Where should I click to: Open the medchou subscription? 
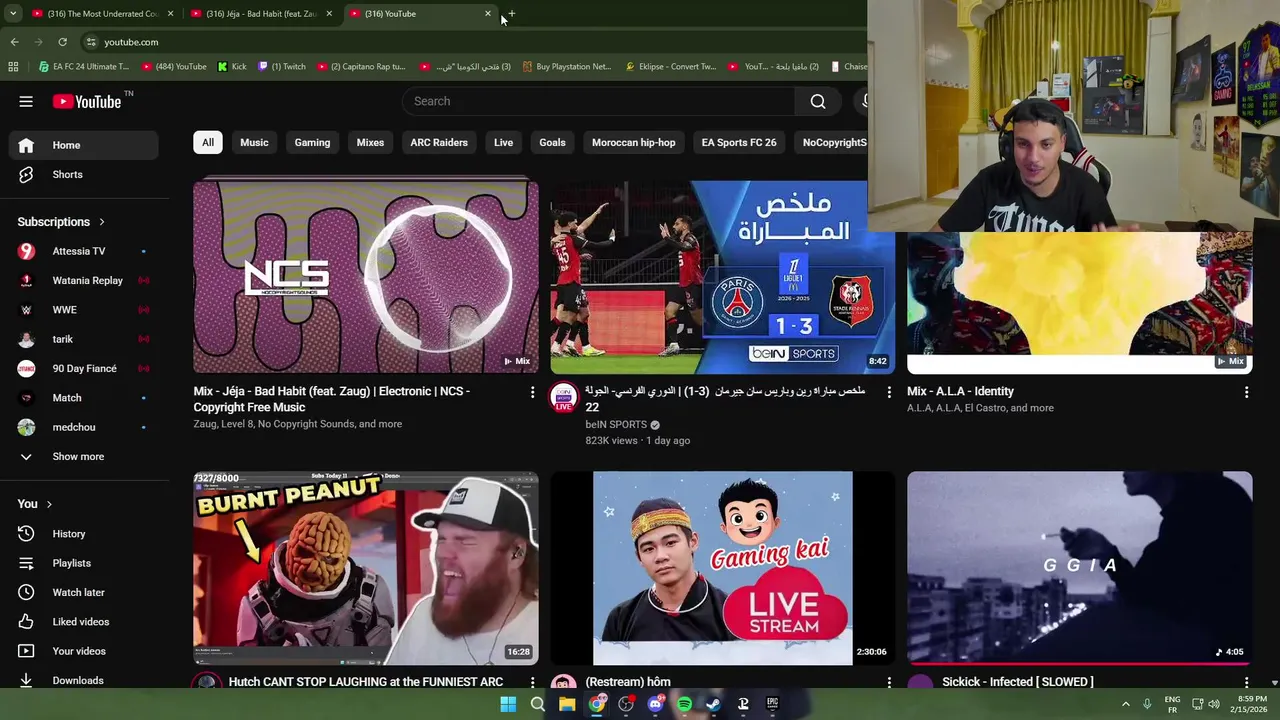[84, 427]
